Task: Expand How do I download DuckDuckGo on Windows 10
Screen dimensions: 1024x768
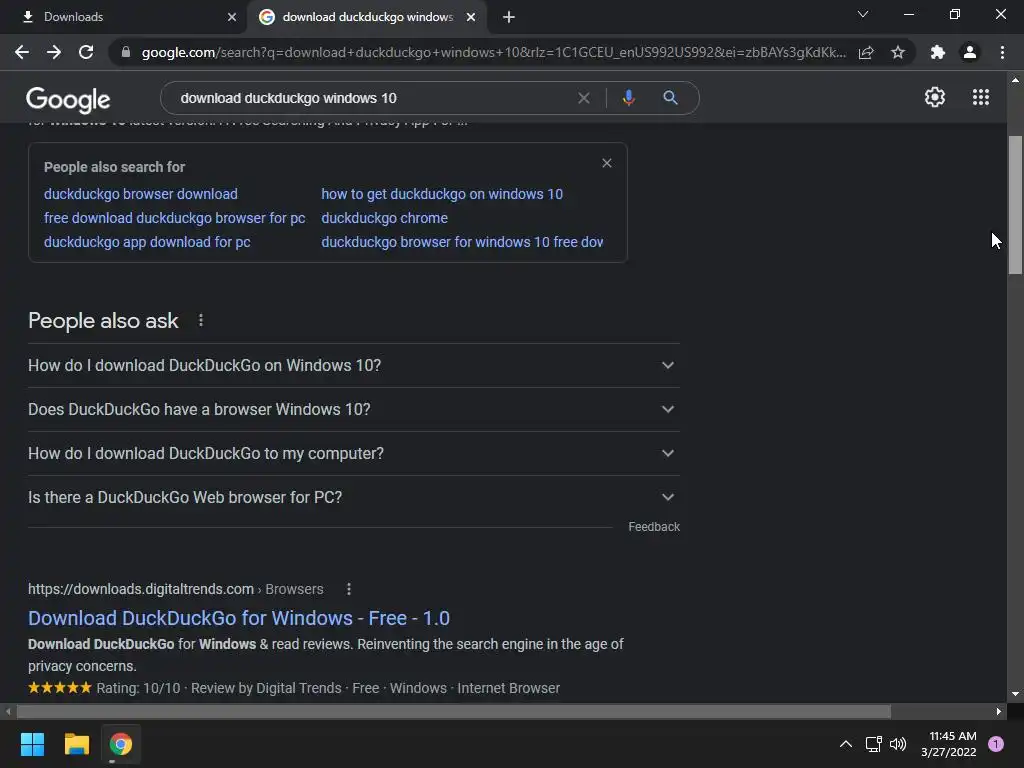Action: click(x=354, y=366)
